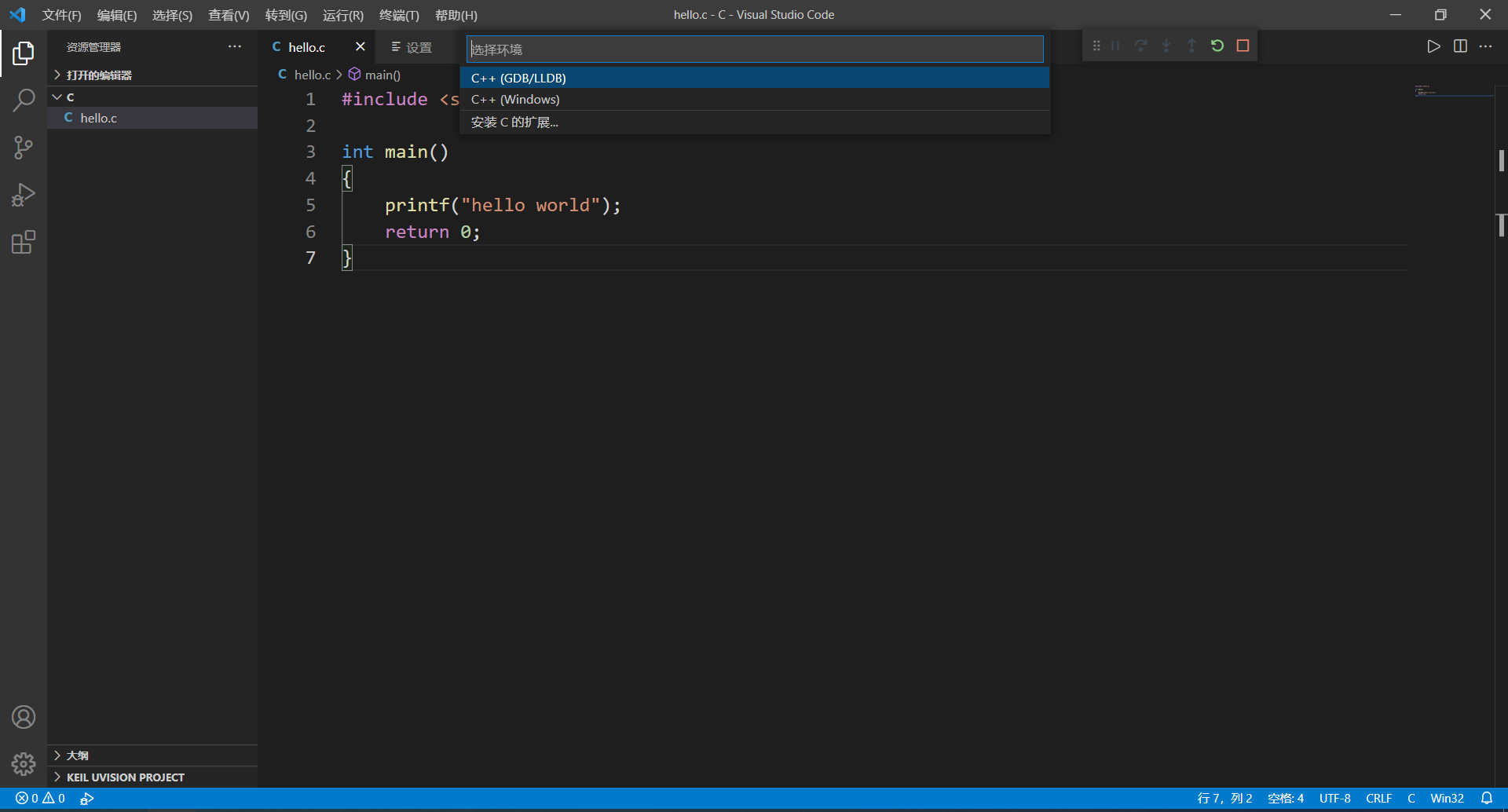Open the Source Control view

tap(24, 148)
